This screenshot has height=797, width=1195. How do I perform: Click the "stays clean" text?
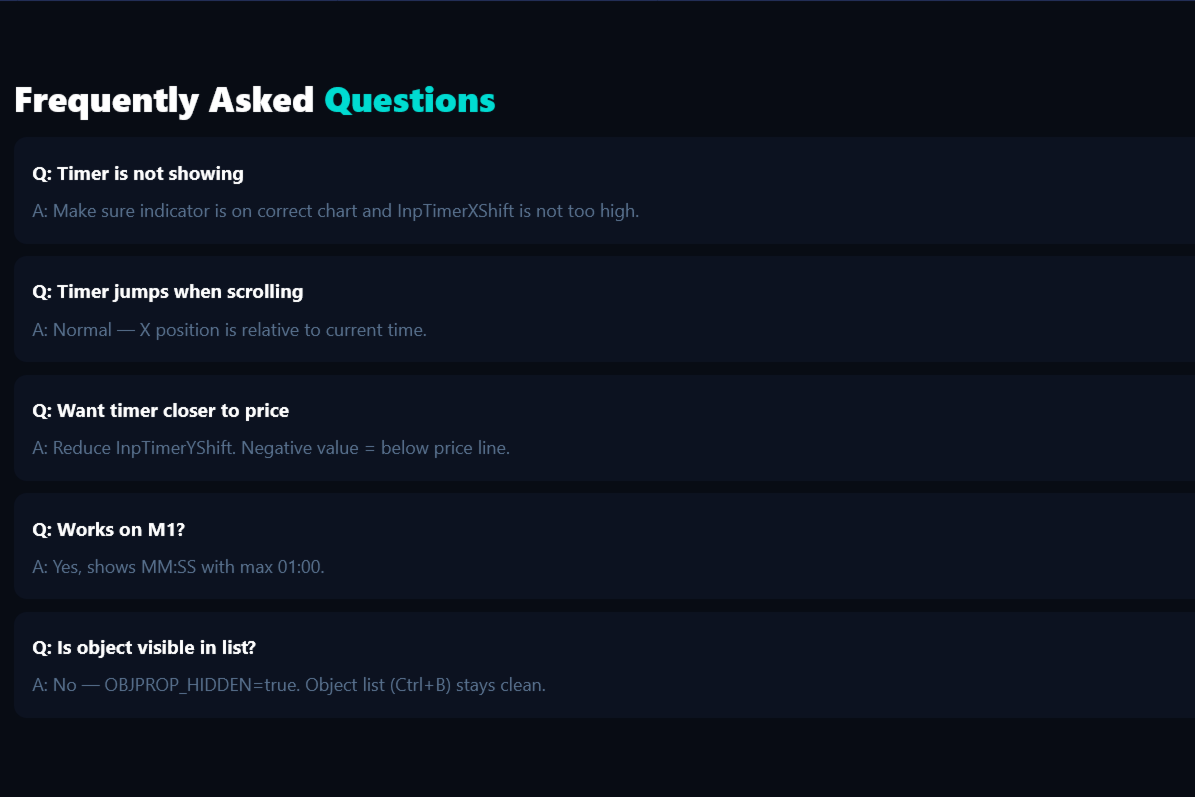[x=500, y=686]
